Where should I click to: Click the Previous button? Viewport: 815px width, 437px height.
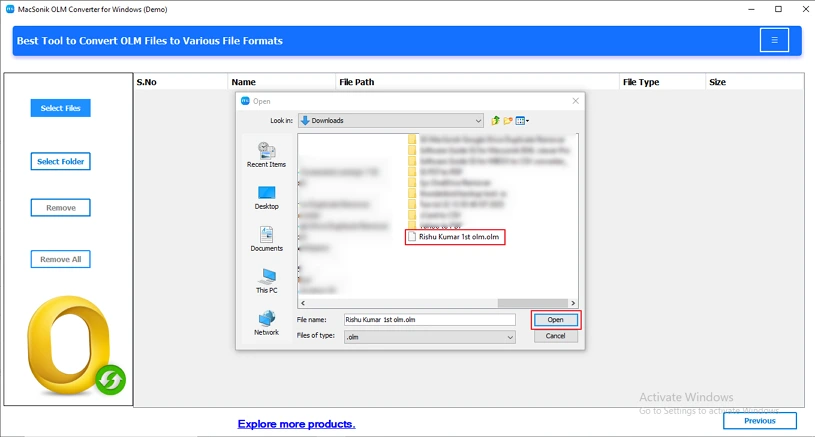click(x=759, y=421)
